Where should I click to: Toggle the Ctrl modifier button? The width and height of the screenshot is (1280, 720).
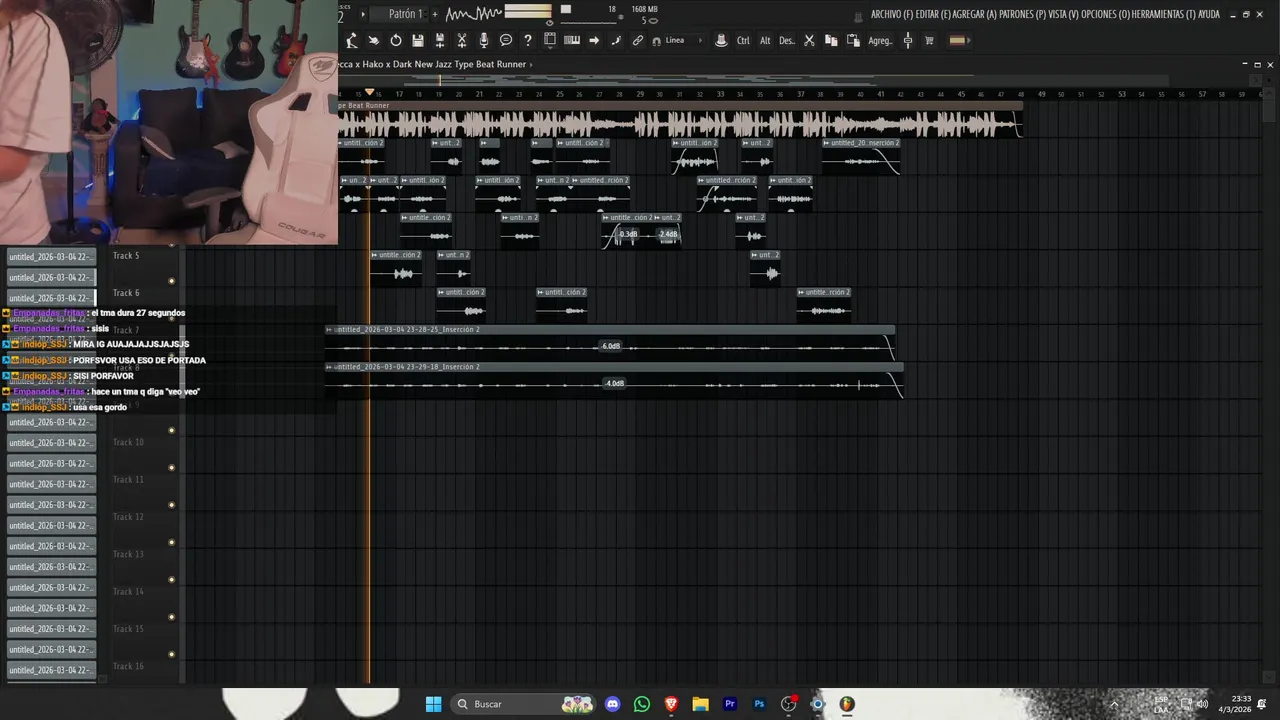[x=743, y=40]
